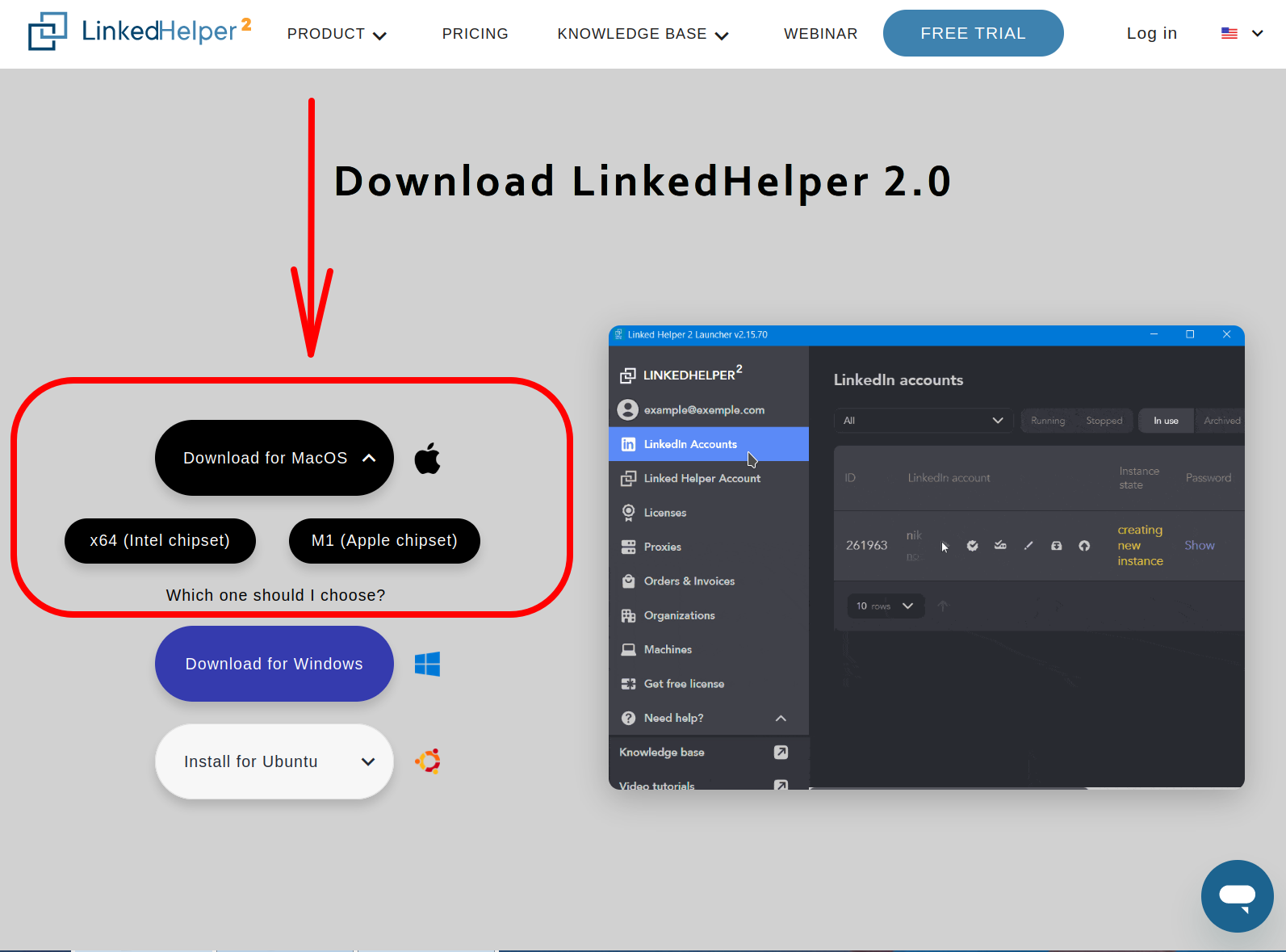This screenshot has width=1286, height=952.
Task: Select the In use filter tab
Action: point(1166,421)
